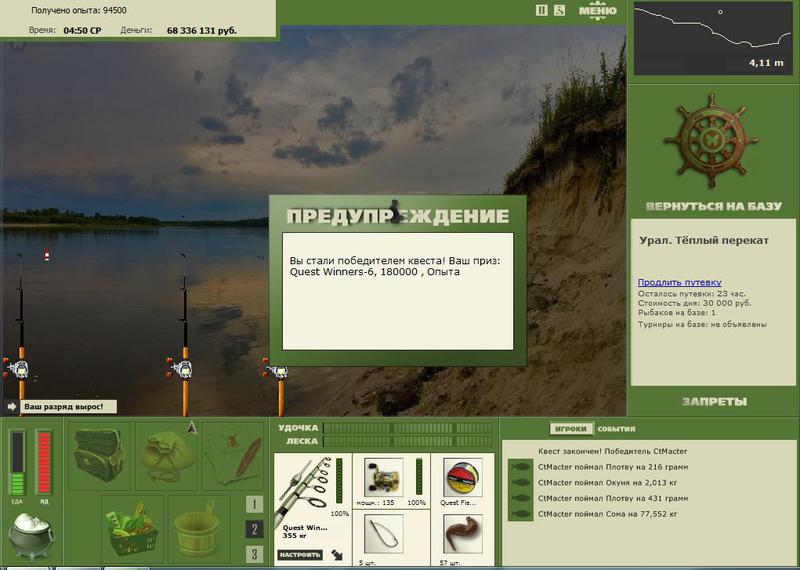The height and width of the screenshot is (570, 800).
Task: Click the ЯД red level bar
Action: pyautogui.click(x=44, y=463)
